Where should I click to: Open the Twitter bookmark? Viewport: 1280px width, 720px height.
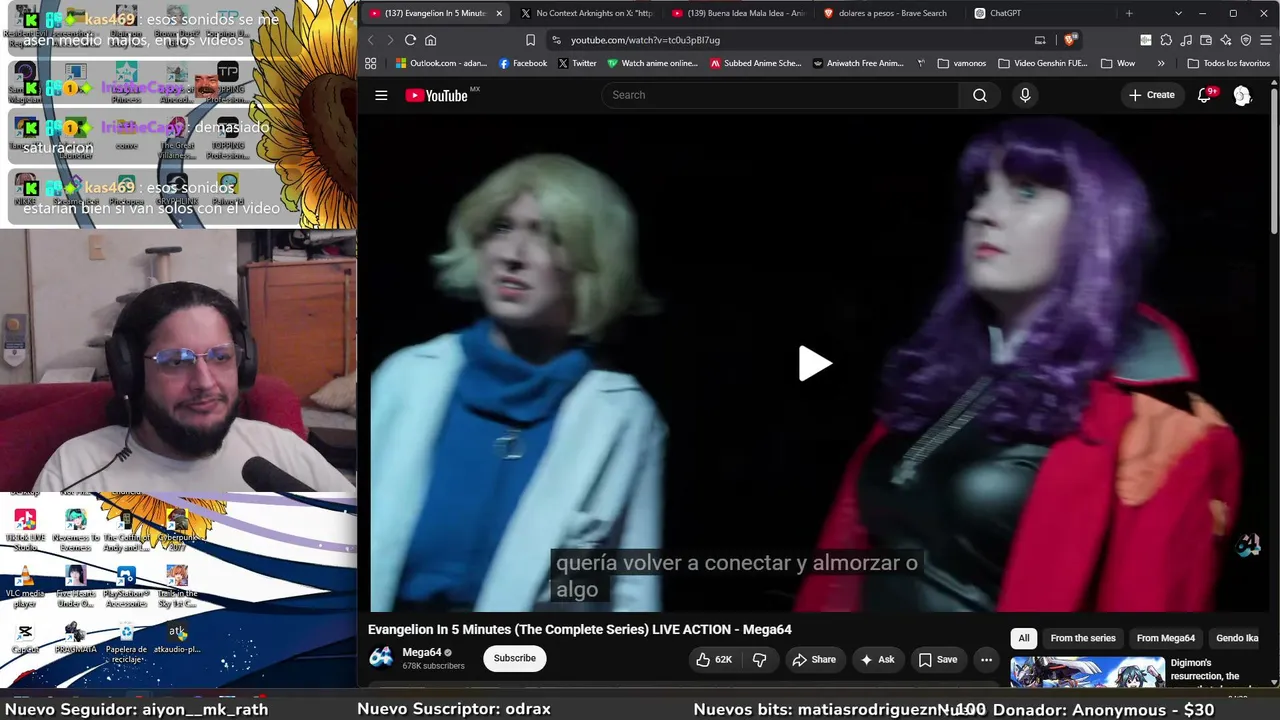coord(577,63)
